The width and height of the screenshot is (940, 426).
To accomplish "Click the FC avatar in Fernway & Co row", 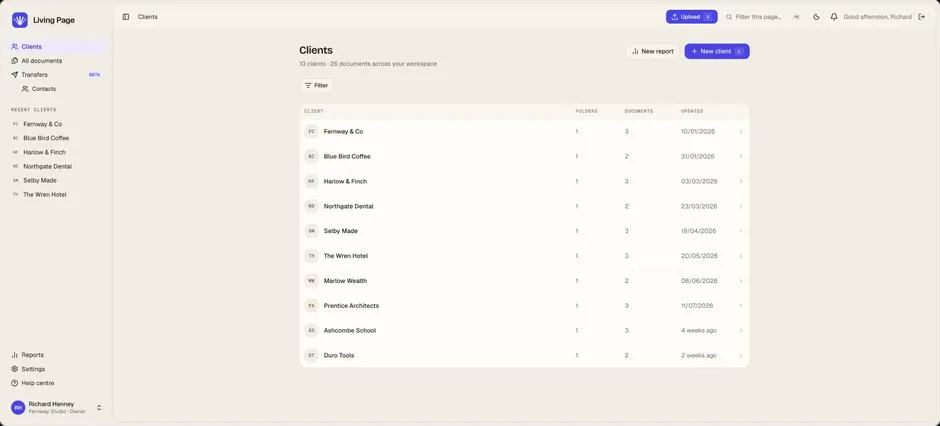I will click(x=311, y=131).
